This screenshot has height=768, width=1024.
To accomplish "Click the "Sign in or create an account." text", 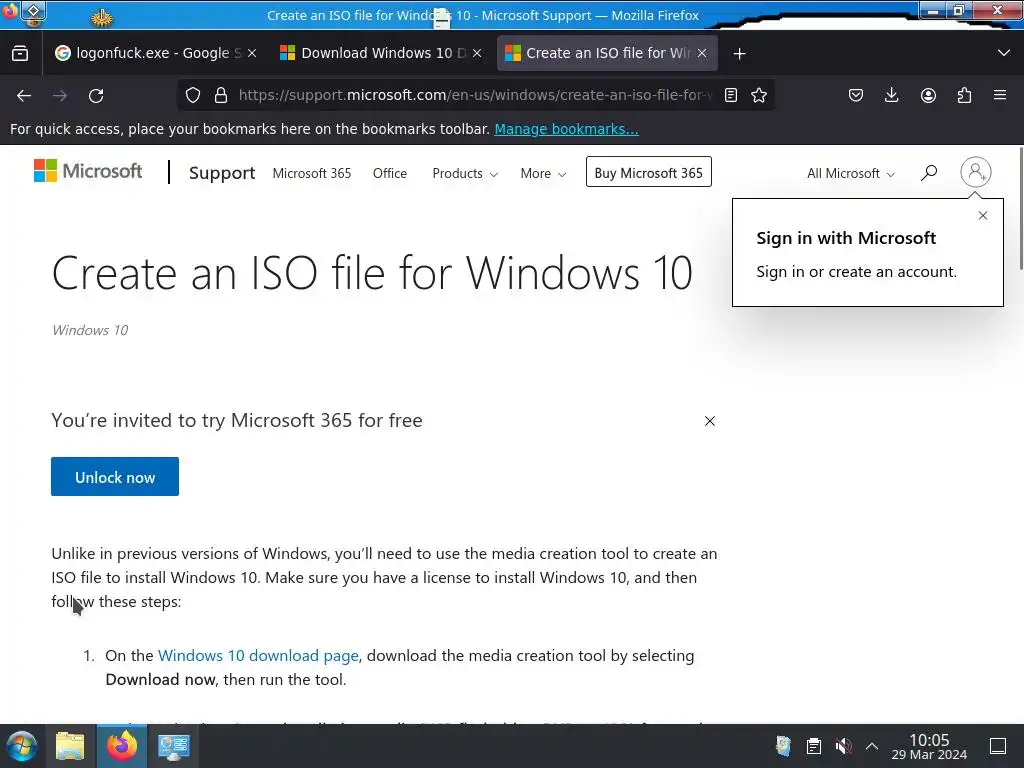I will [856, 272].
